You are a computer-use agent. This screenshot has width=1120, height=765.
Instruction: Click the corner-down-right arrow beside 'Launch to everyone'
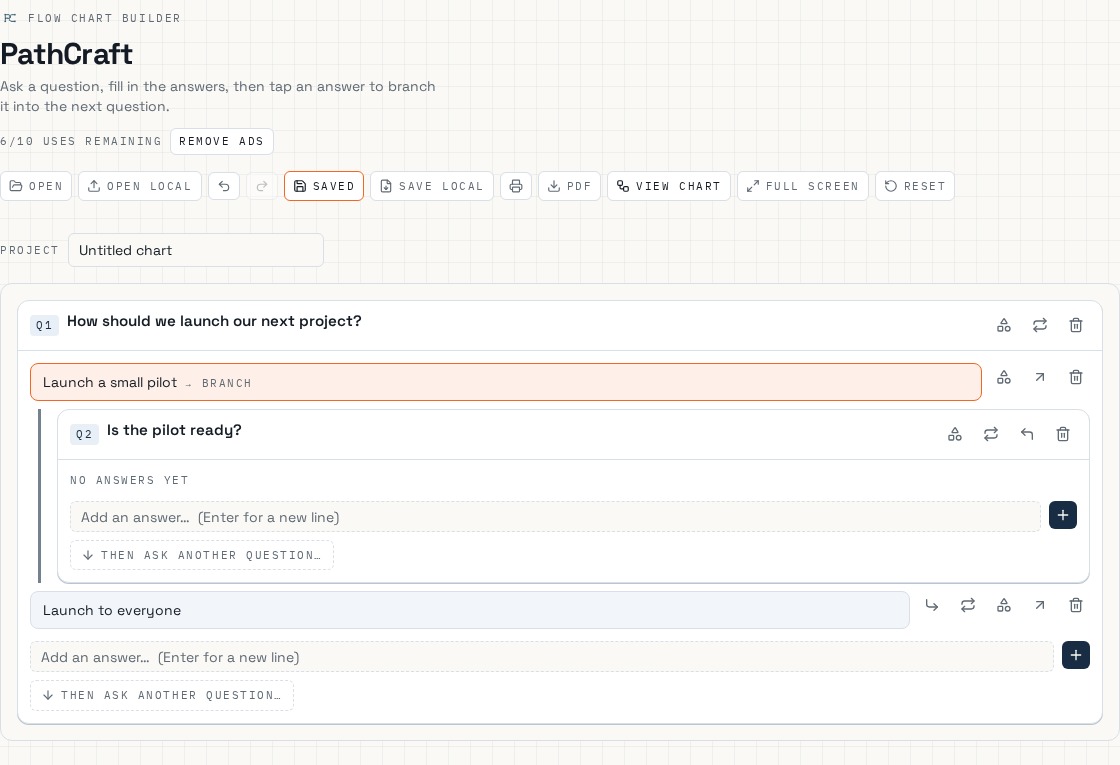pos(931,606)
